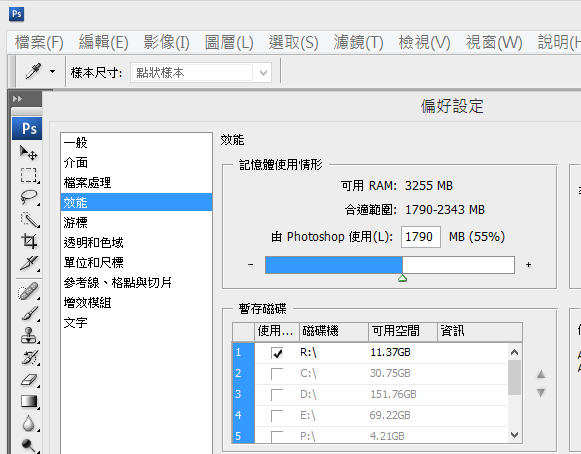Move scratch disk up with arrow button
The height and width of the screenshot is (454, 581).
(541, 374)
